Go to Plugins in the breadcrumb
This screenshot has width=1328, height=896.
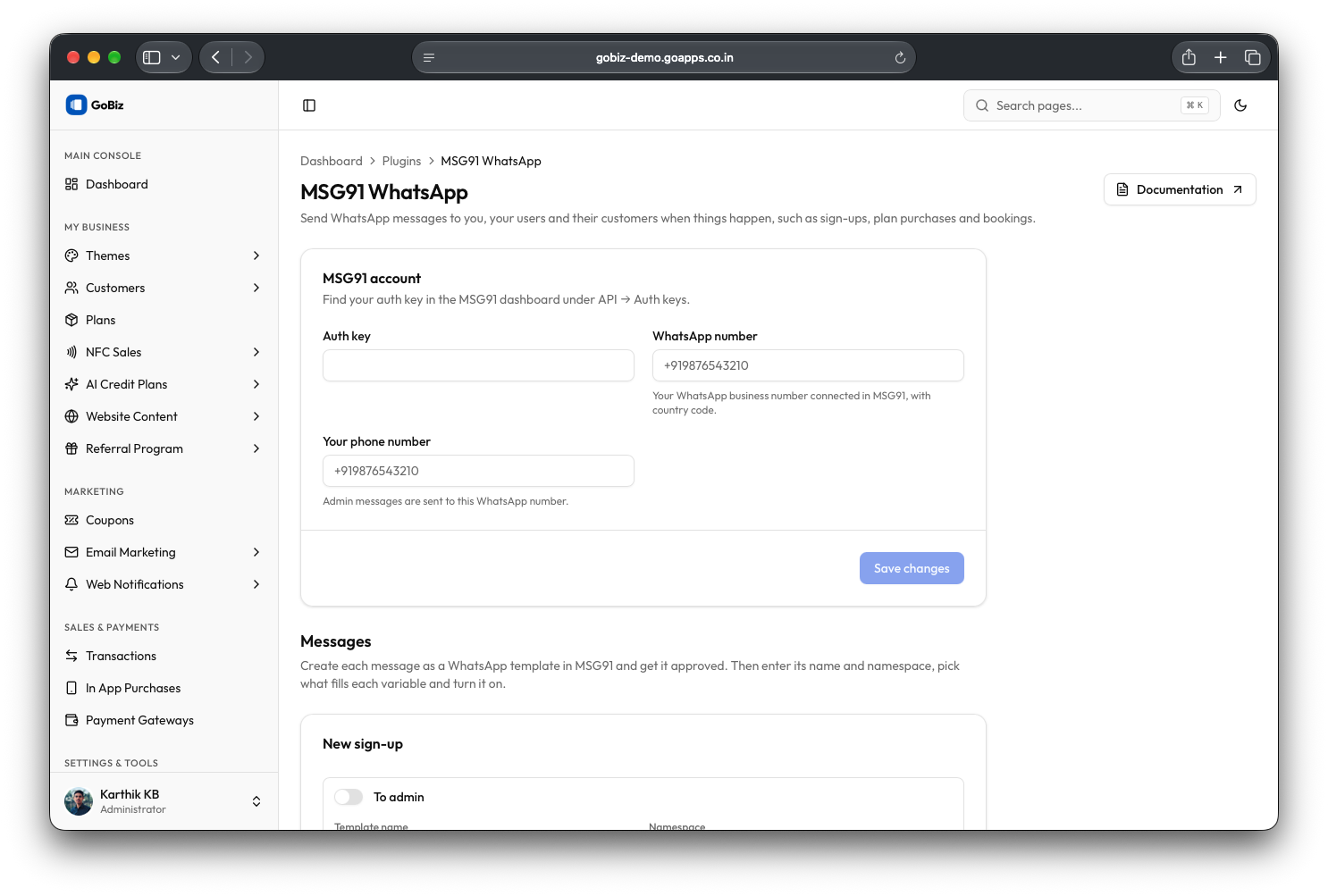click(x=401, y=161)
